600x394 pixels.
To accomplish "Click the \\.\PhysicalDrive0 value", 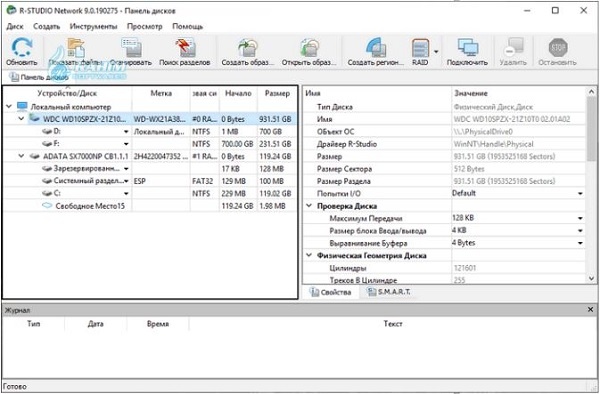I will coord(483,132).
